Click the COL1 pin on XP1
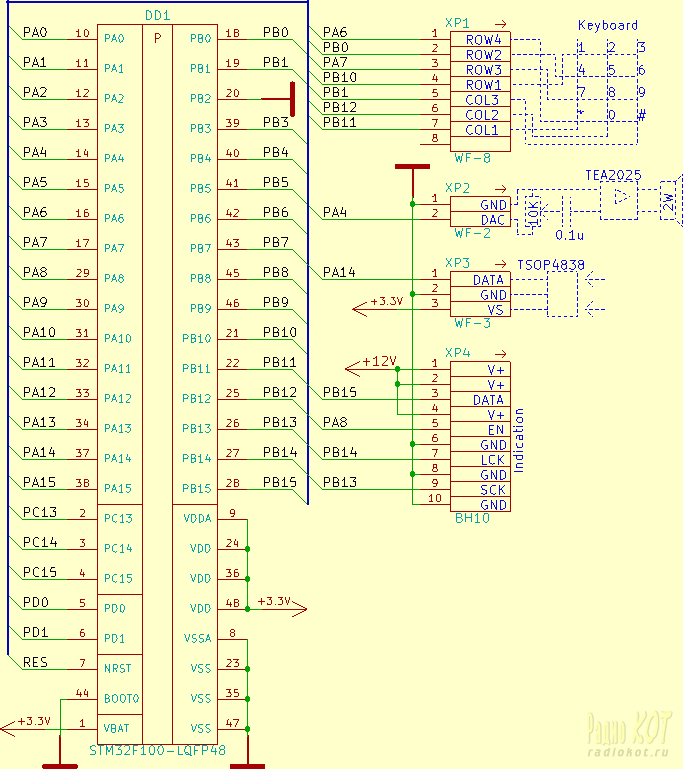The image size is (683, 769). tap(482, 130)
